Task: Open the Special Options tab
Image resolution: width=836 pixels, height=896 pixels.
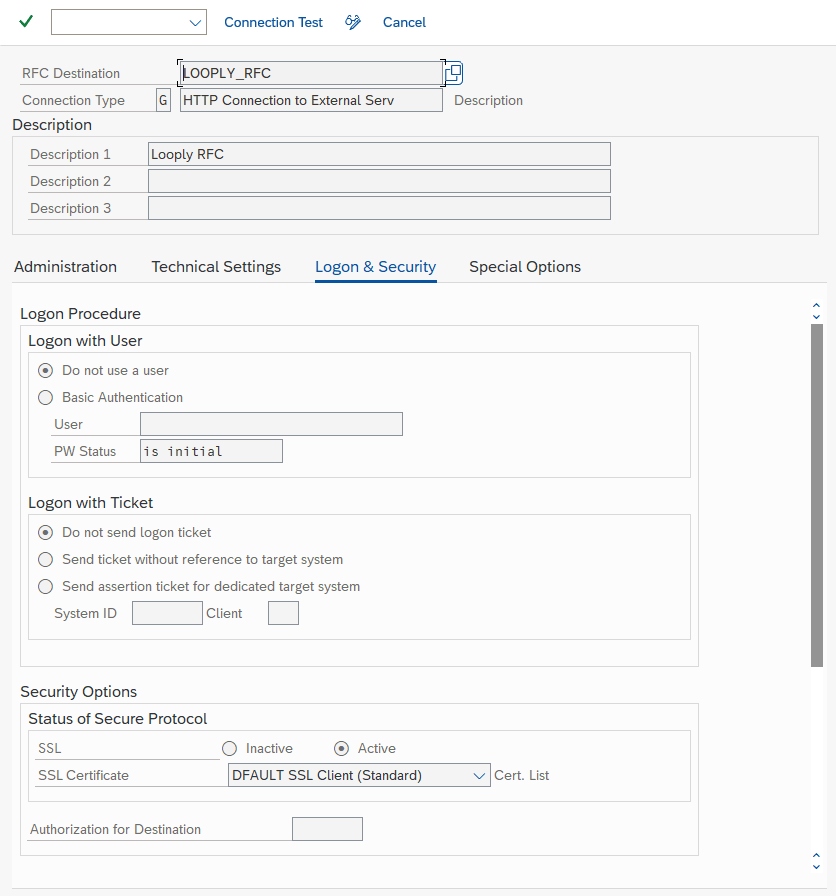Action: (x=525, y=267)
